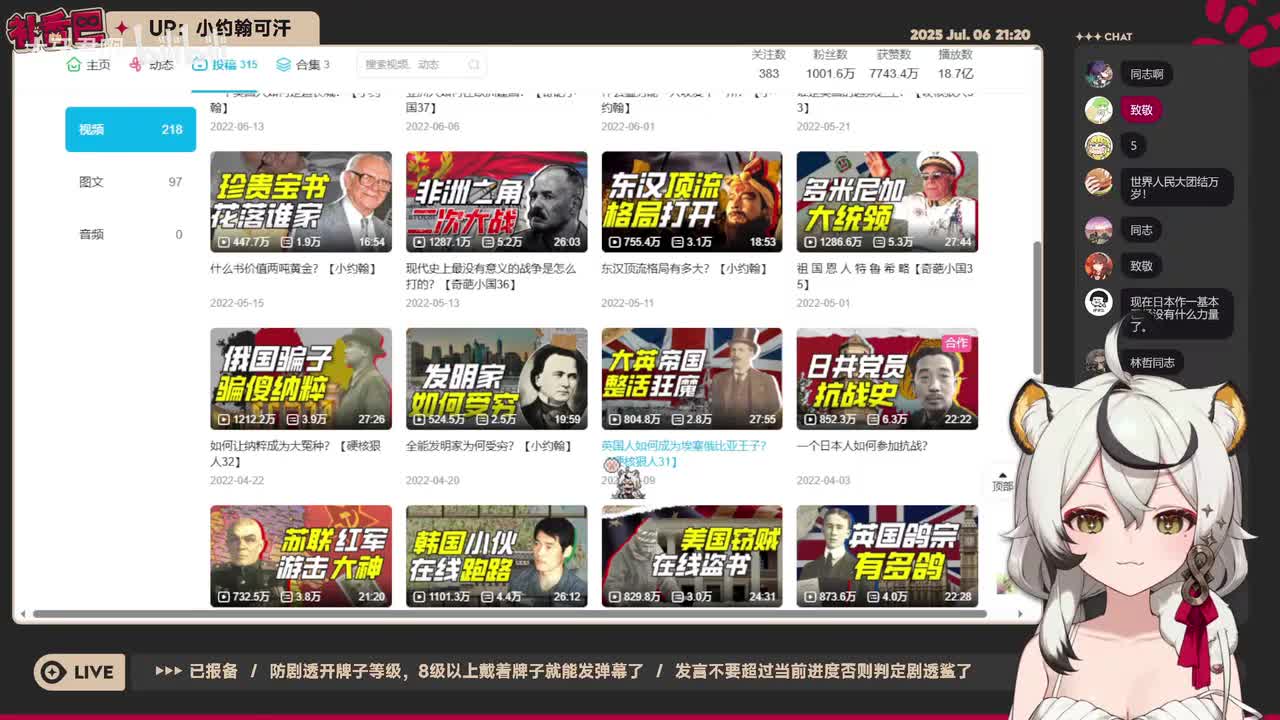1280x720 pixels.
Task: Click the stacked layers icon beside 合集
Action: 283,65
